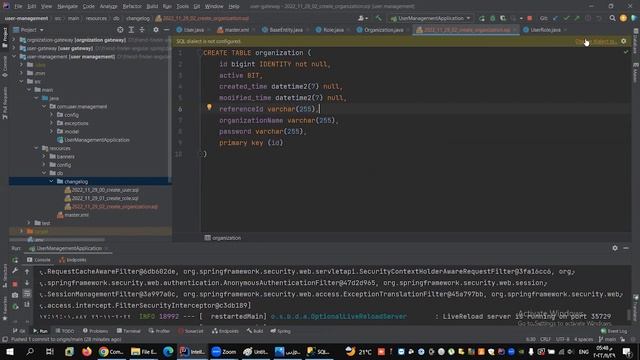Click the red stop icon in Run panel
This screenshot has width=640, height=360.
15,283
